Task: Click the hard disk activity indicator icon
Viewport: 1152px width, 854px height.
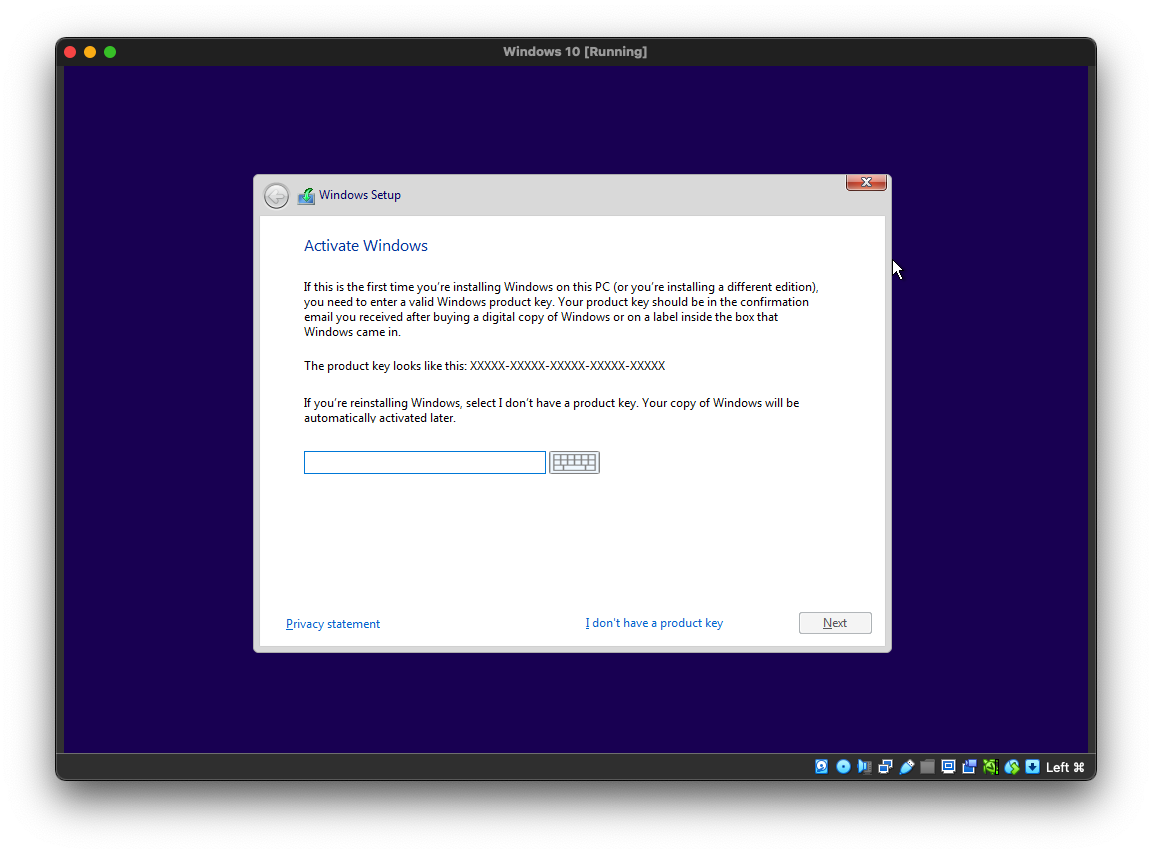Action: click(822, 767)
